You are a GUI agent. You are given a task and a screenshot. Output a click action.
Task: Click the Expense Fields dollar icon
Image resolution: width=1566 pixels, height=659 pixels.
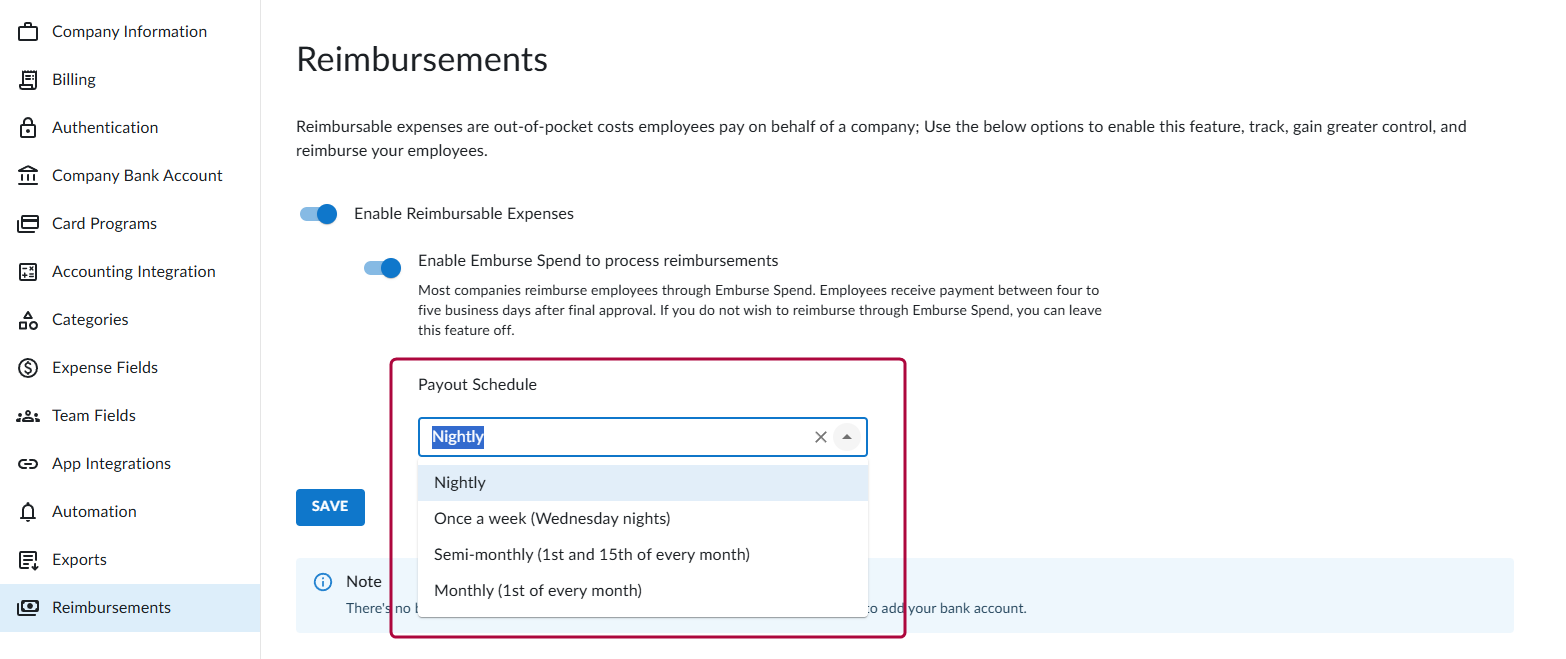pos(28,368)
